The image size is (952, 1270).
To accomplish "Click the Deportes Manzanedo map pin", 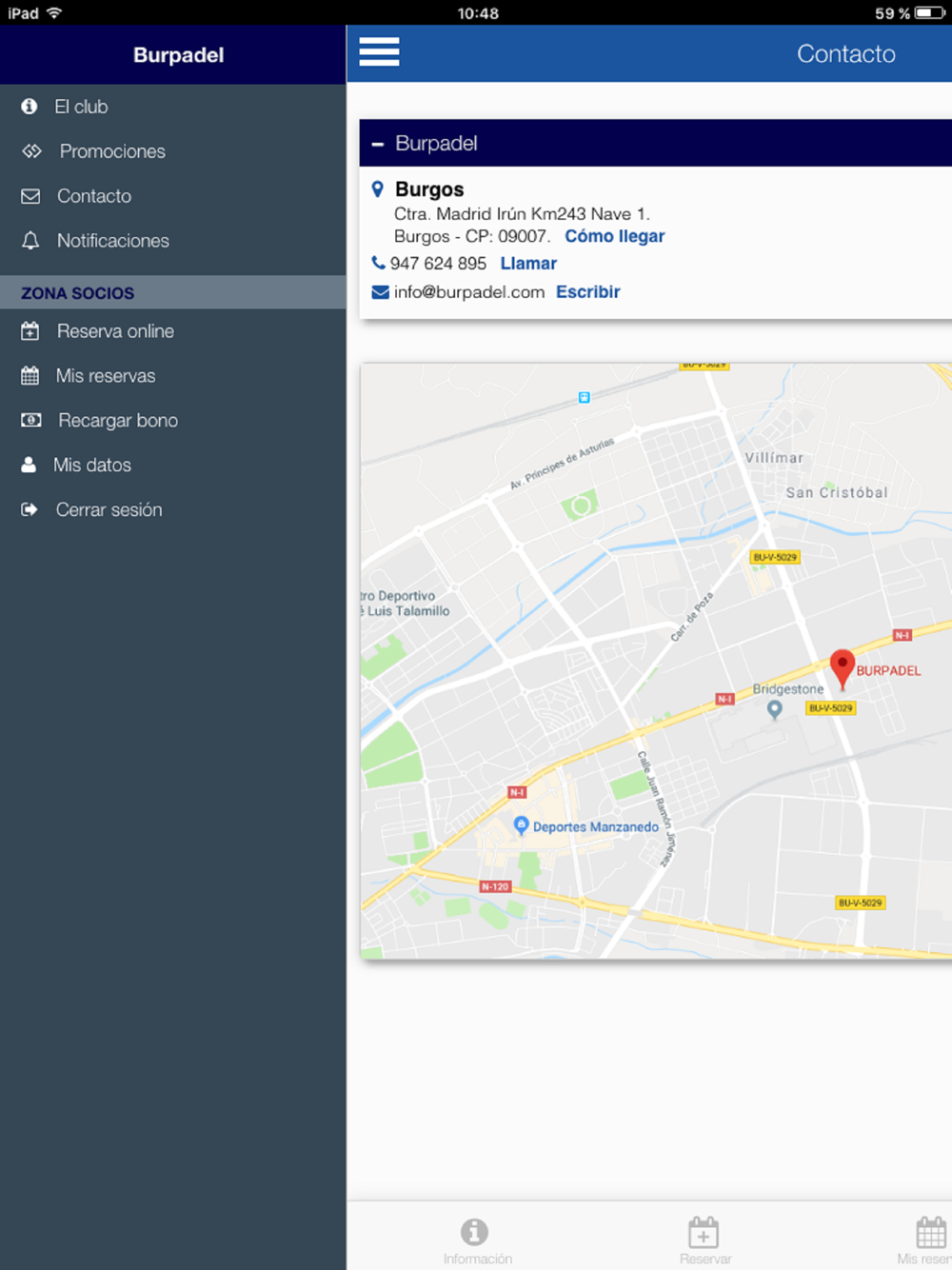I will (x=521, y=825).
